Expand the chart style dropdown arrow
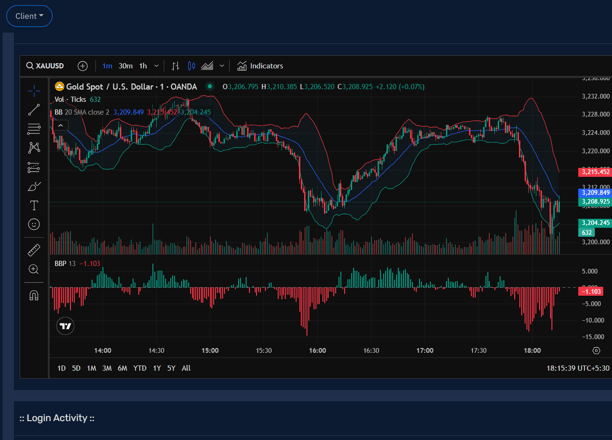Image resolution: width=612 pixels, height=440 pixels. tap(222, 66)
